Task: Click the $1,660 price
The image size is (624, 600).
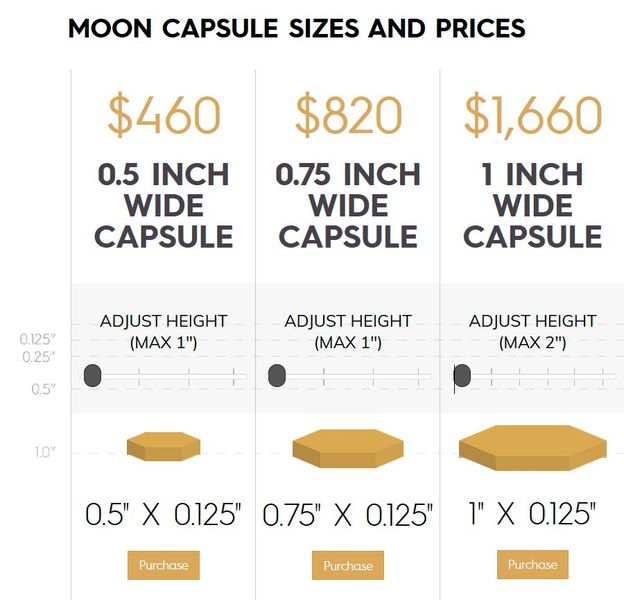Action: click(532, 117)
